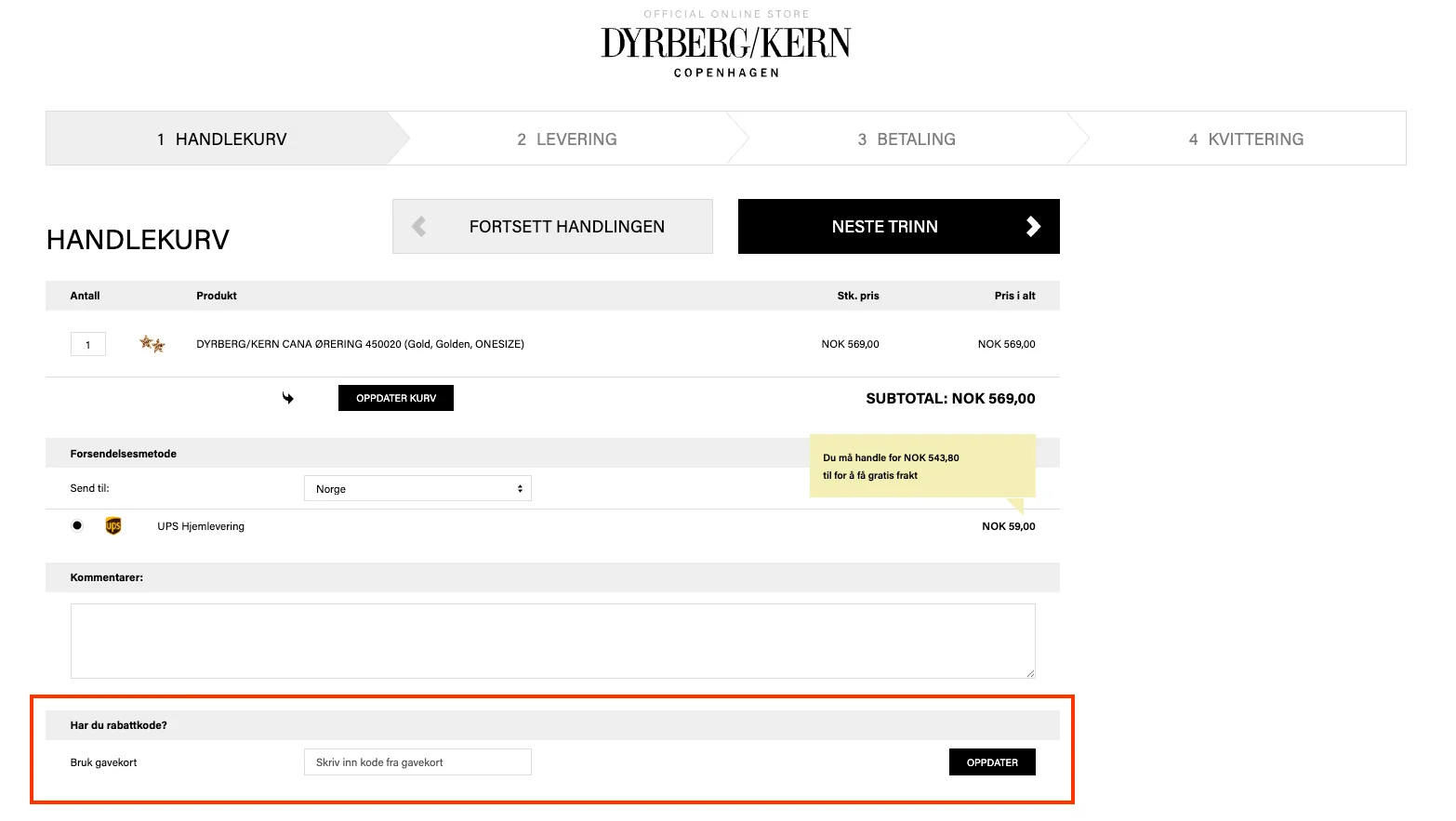Click the Antall column header
The height and width of the screenshot is (821, 1456).
[85, 296]
